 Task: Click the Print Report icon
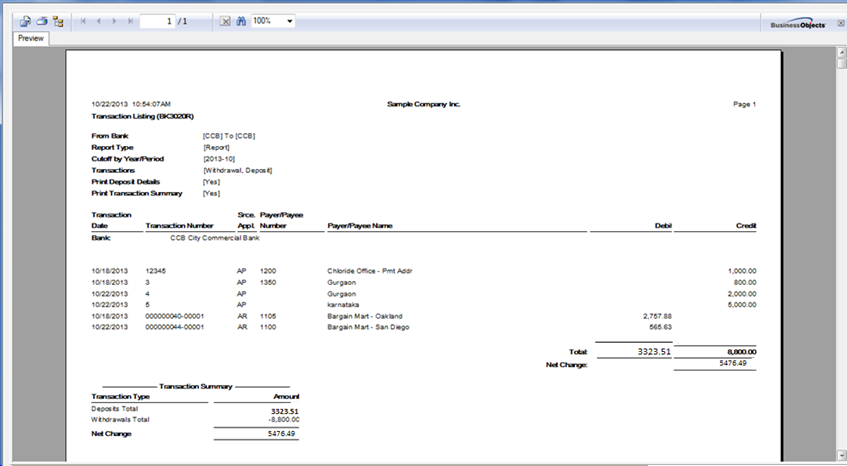point(42,22)
